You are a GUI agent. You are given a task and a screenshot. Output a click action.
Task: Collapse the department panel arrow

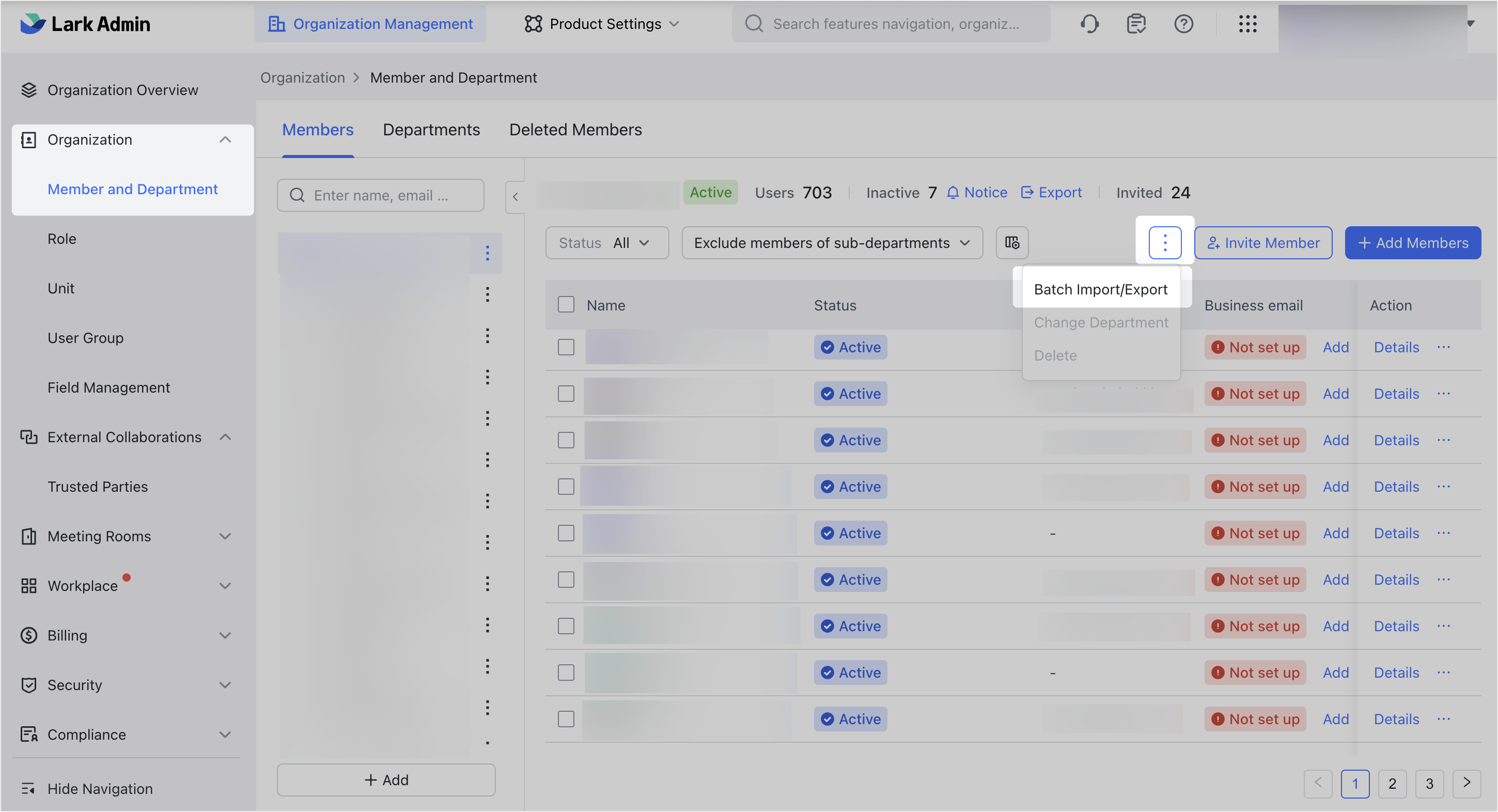tap(515, 197)
